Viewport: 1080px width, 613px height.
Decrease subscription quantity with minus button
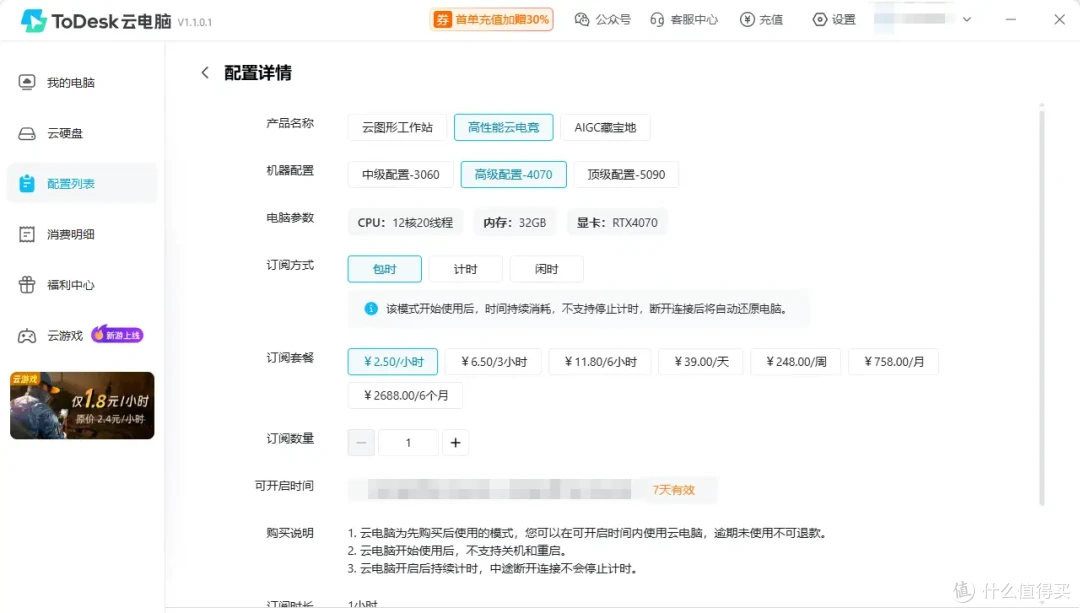pos(361,442)
